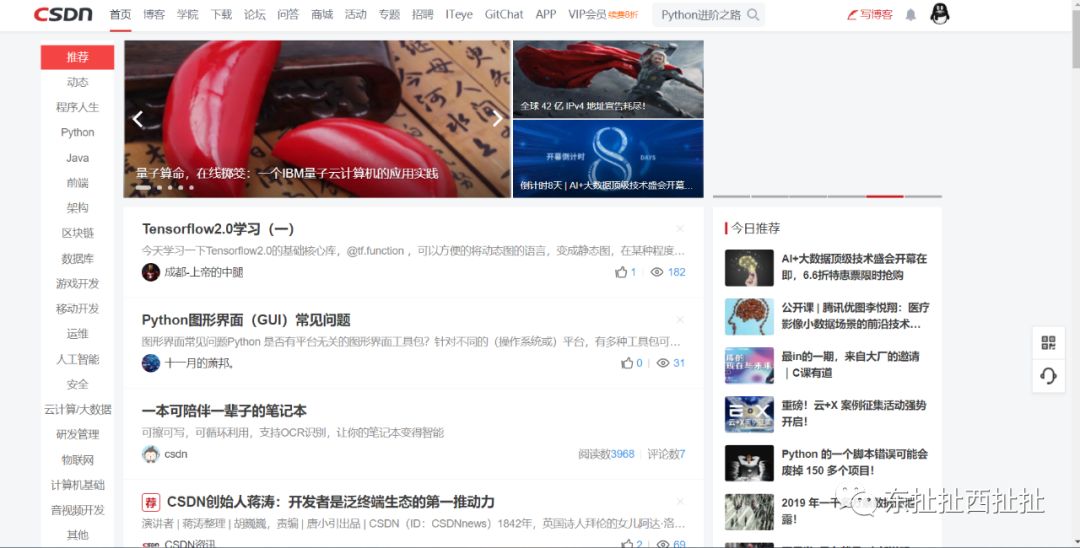The image size is (1080, 548).
Task: Dismiss the Python图形界面 article
Action: [680, 319]
